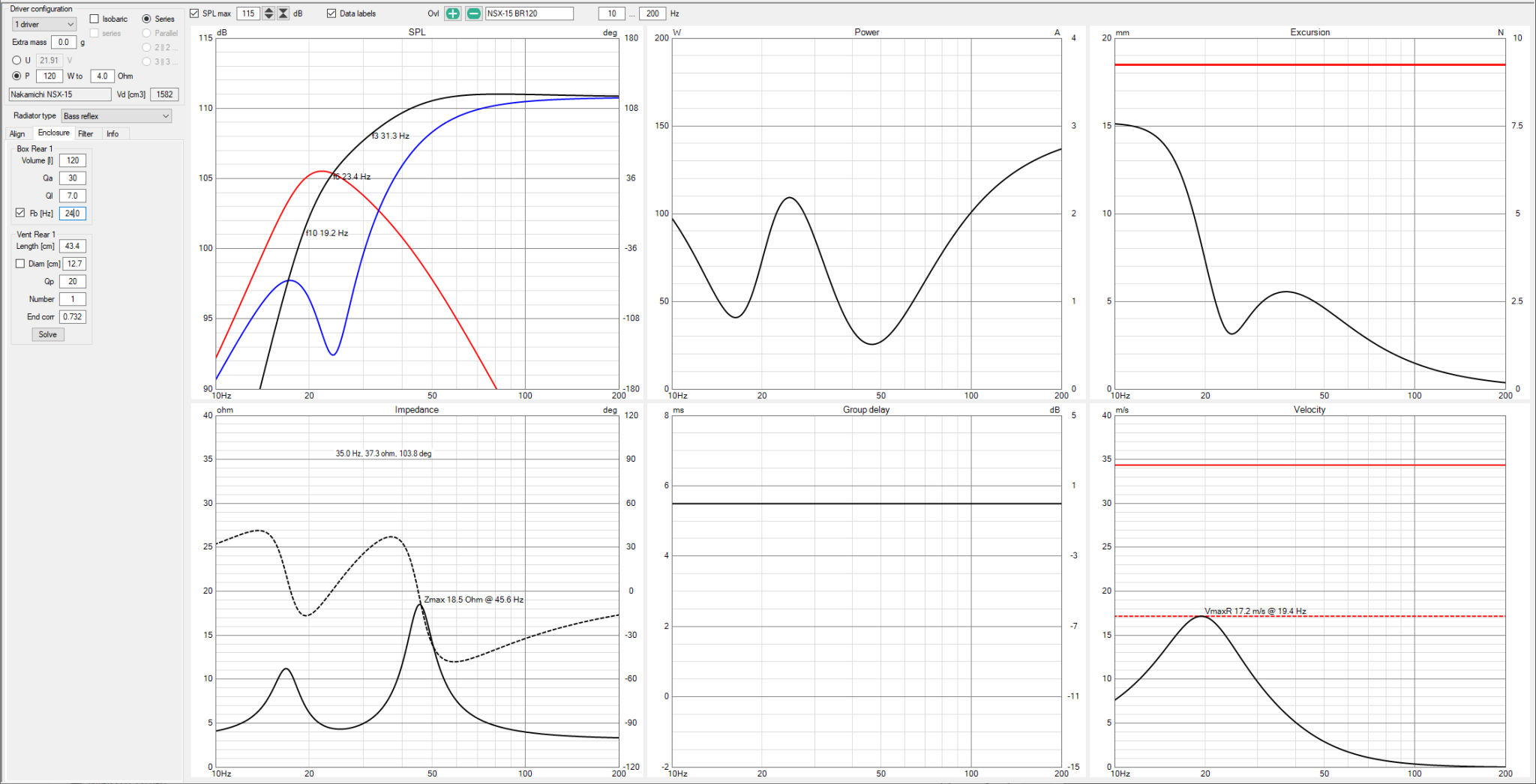Click the f10 19.2 Hz data label
The width and height of the screenshot is (1536, 784).
coord(327,233)
